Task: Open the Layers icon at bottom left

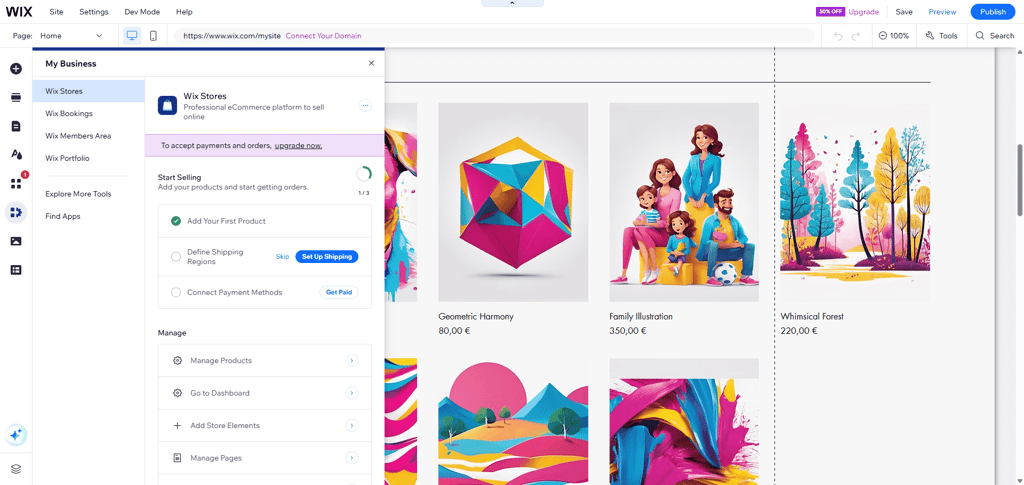Action: click(x=16, y=469)
